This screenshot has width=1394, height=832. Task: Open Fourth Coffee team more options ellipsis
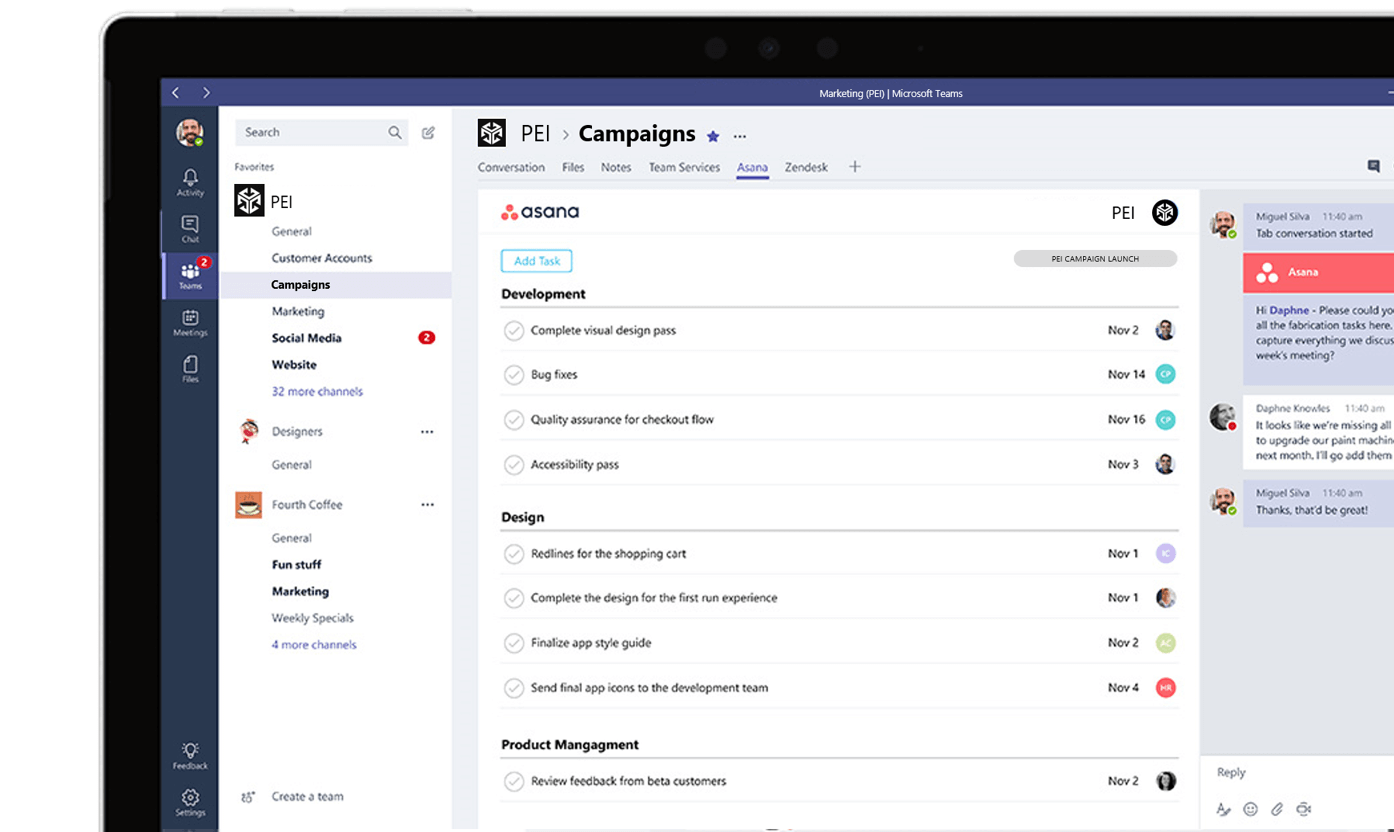(x=427, y=505)
